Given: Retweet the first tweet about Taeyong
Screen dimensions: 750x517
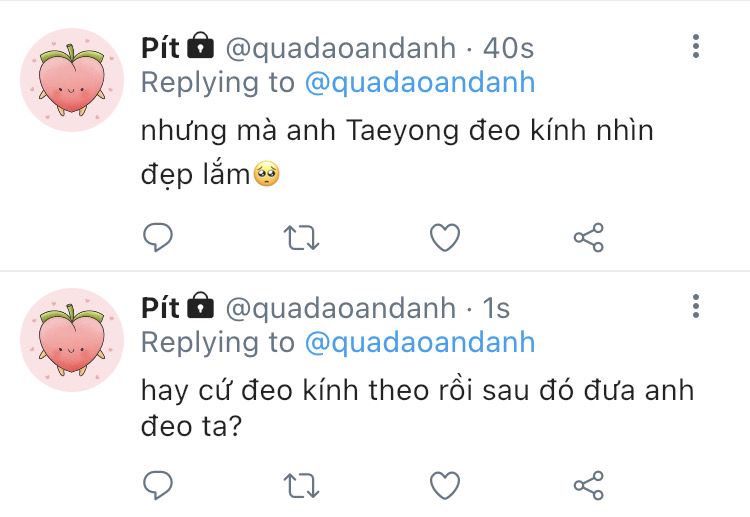Looking at the screenshot, I should click(x=302, y=237).
